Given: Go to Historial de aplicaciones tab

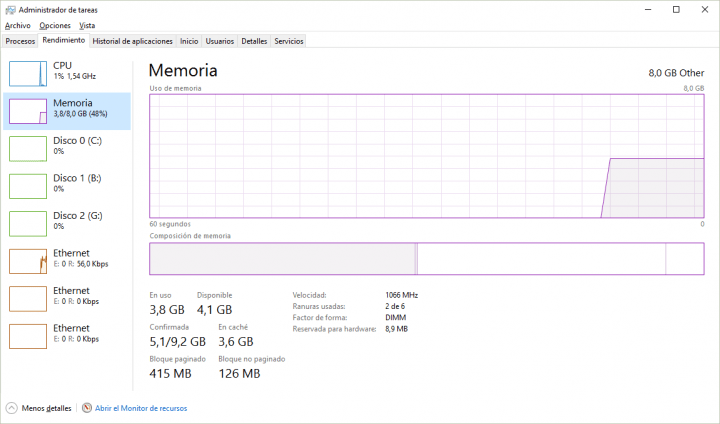Looking at the screenshot, I should (133, 41).
